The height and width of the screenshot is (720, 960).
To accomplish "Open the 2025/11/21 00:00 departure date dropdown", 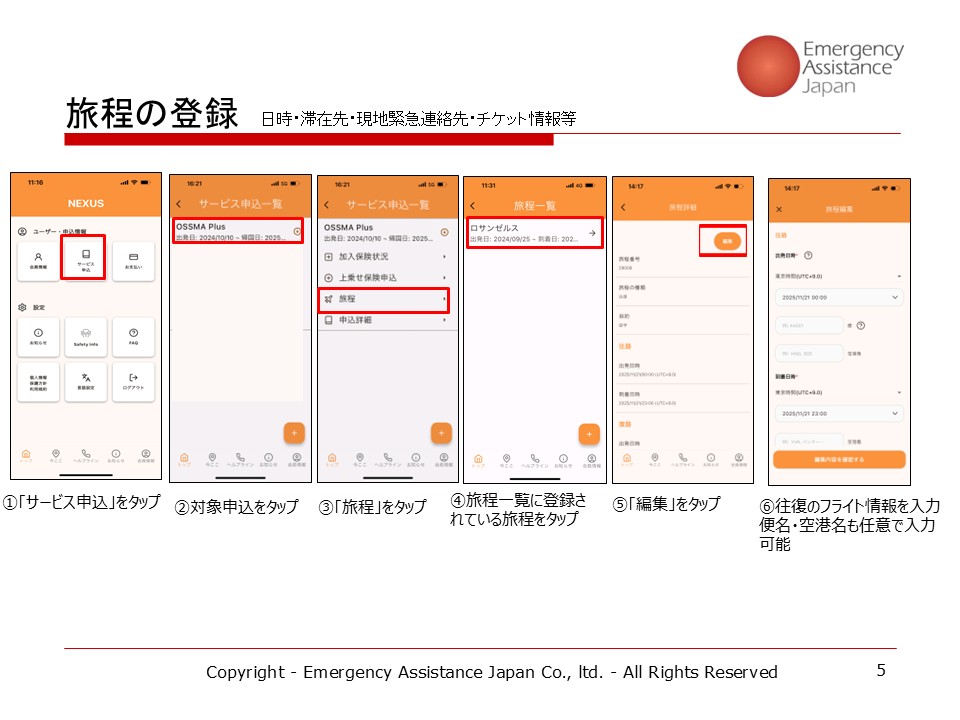I will click(838, 297).
